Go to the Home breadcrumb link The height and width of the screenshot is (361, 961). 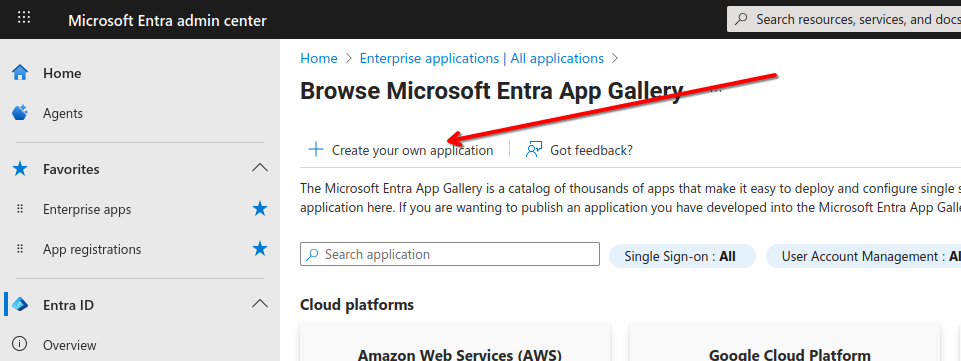[x=319, y=58]
